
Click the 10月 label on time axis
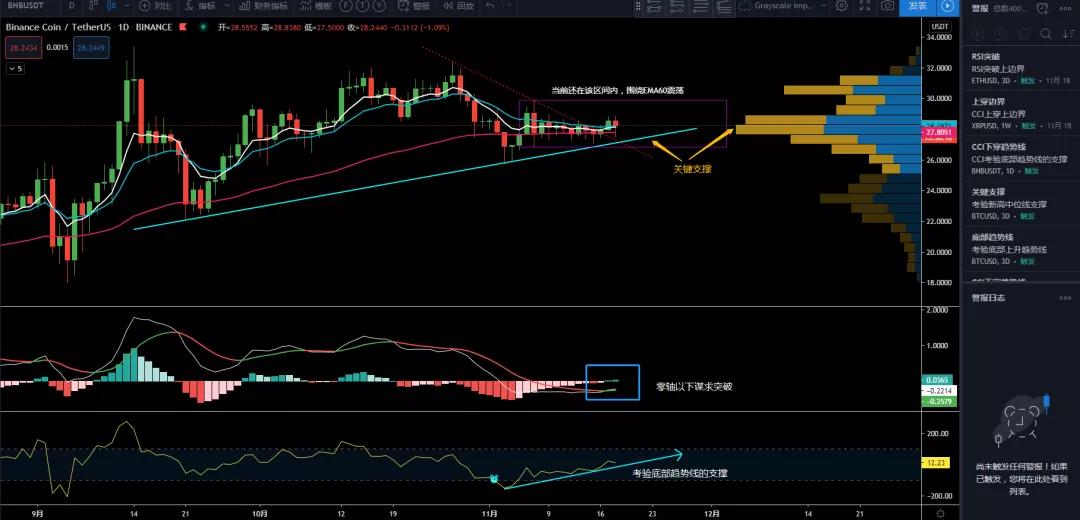point(259,513)
